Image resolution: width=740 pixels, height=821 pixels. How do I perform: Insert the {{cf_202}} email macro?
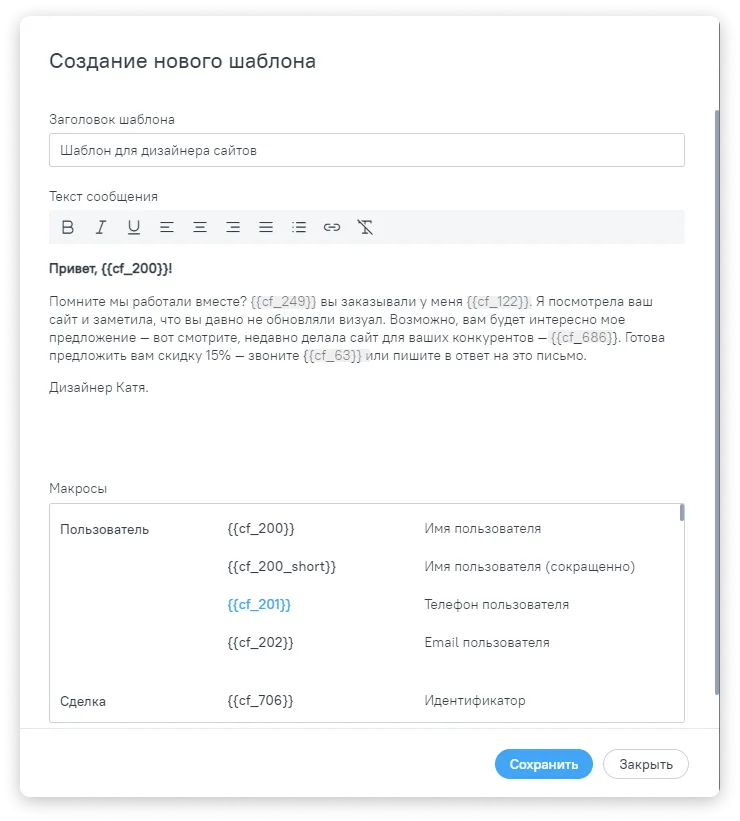tap(260, 642)
